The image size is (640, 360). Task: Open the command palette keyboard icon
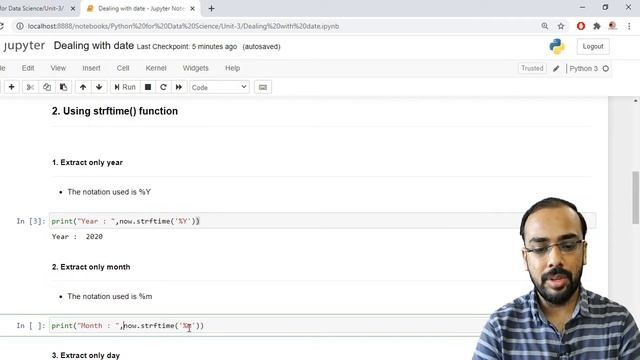[x=262, y=87]
